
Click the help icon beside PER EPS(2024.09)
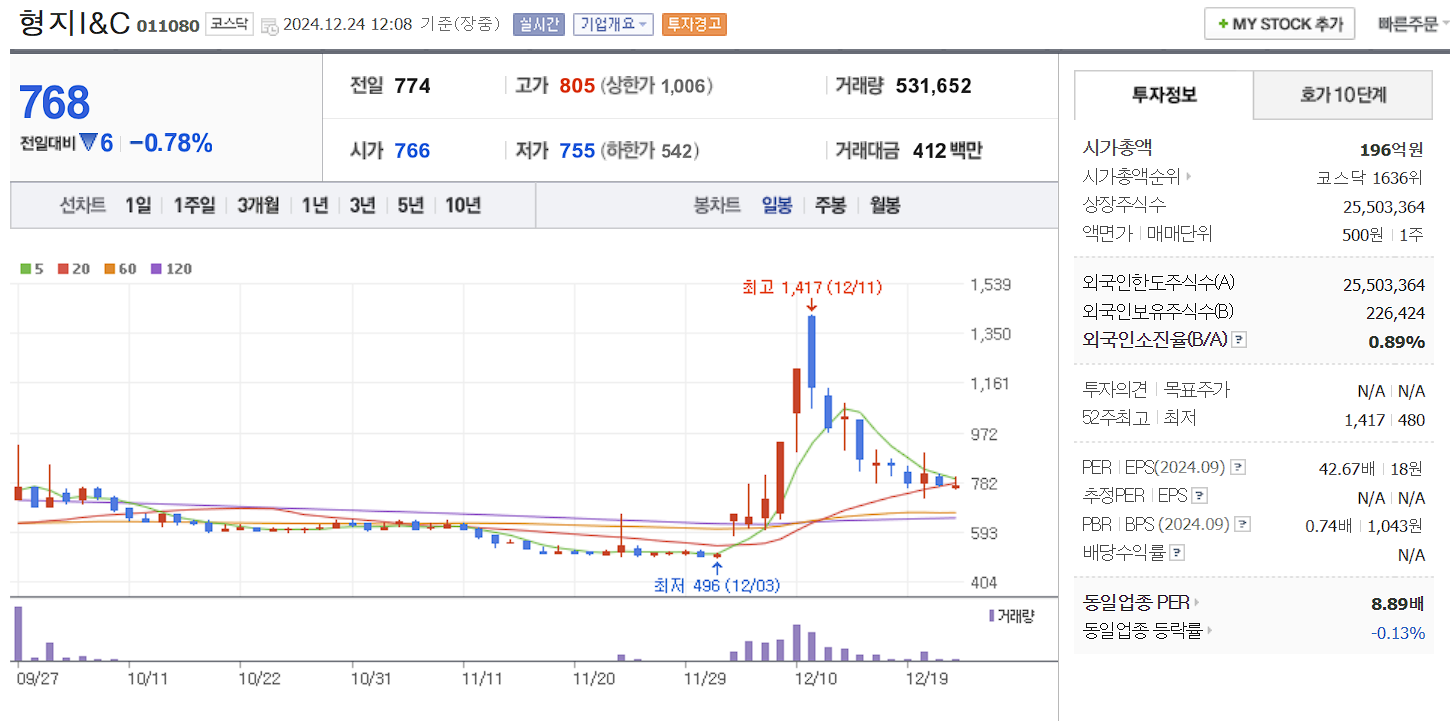click(1240, 466)
